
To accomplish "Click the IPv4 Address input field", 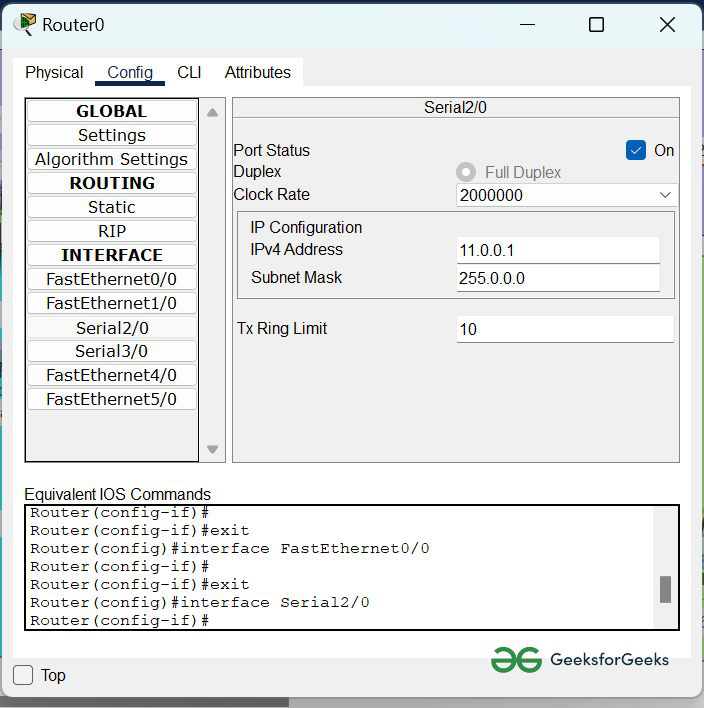I will (x=557, y=250).
